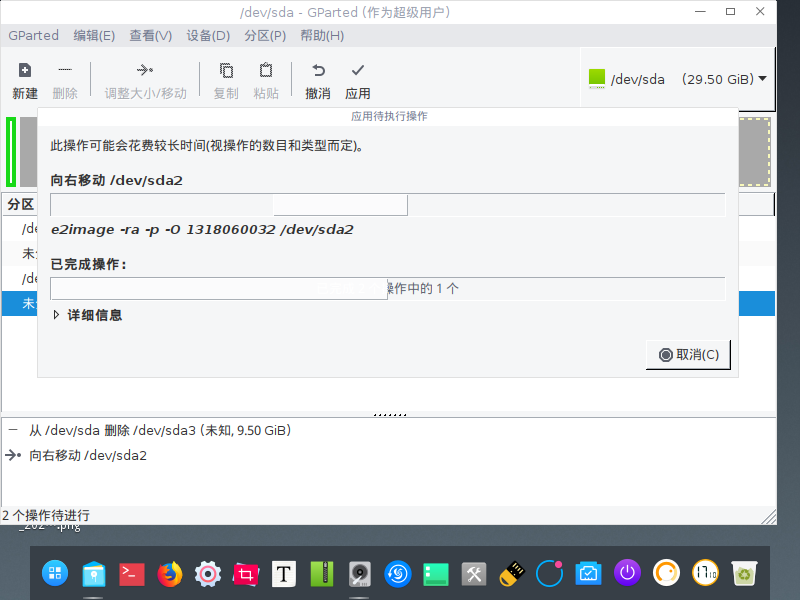Open the system monitor icon in the dock
800x600 pixels.
(x=588, y=574)
